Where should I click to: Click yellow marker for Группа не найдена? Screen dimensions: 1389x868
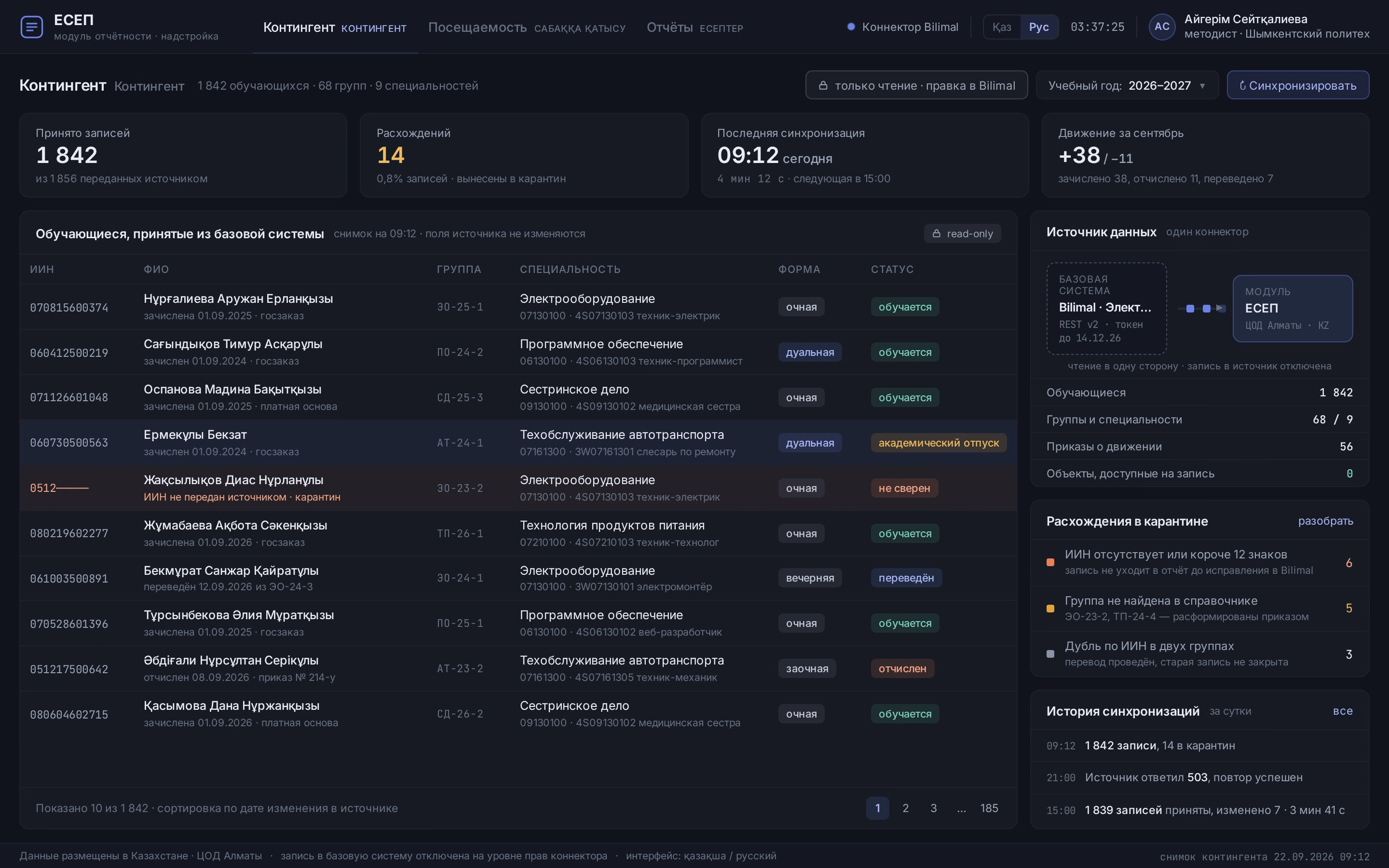(x=1050, y=609)
